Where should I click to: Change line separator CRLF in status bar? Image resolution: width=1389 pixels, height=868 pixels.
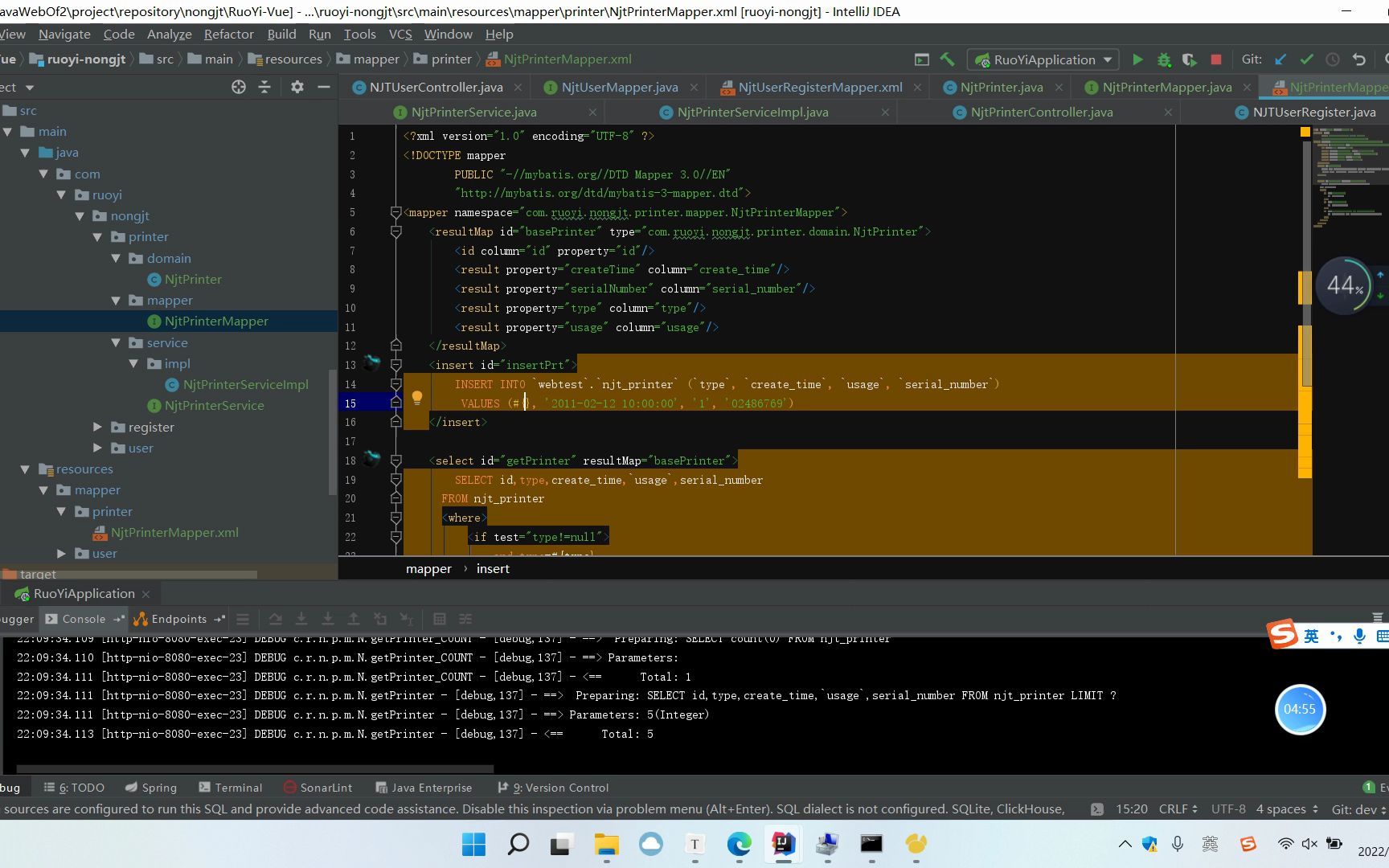(x=1178, y=809)
